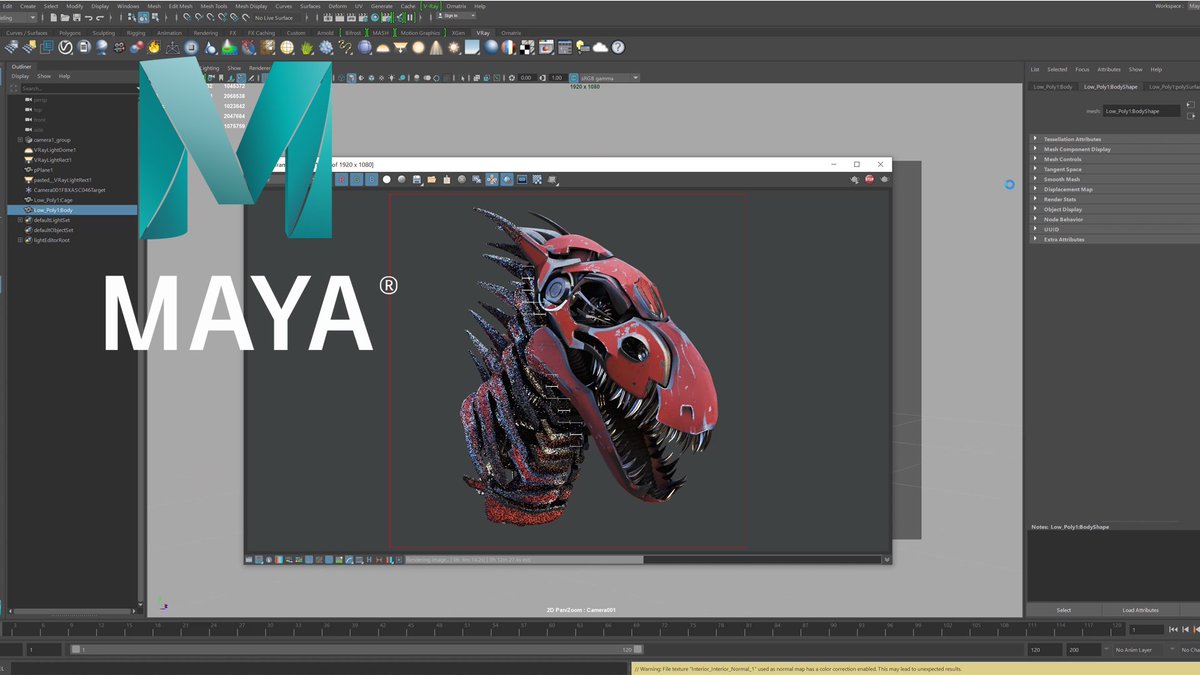Stop the render using red stop icon
This screenshot has height=675, width=1200.
869,180
